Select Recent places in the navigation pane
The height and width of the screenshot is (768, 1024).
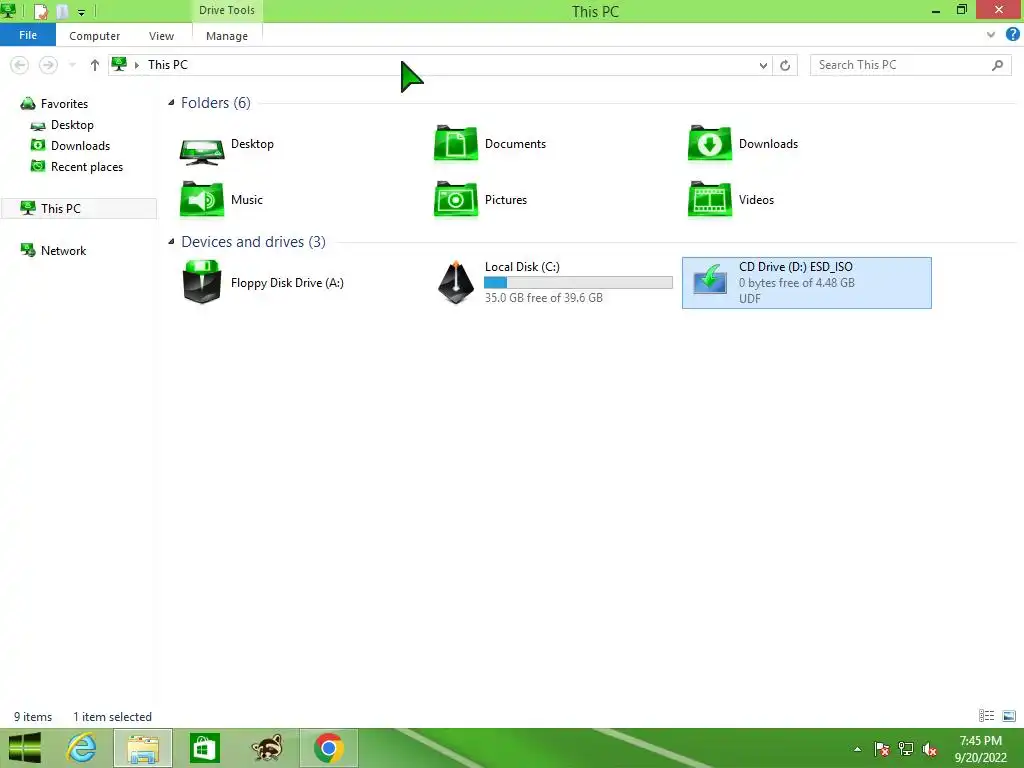[x=87, y=167]
